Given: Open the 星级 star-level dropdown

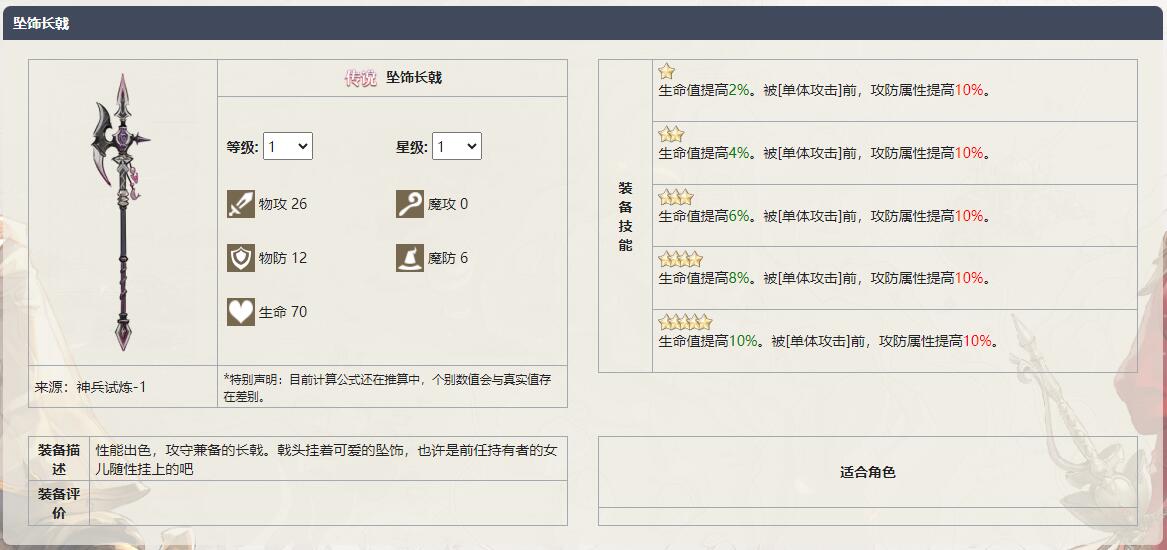Looking at the screenshot, I should (x=457, y=147).
